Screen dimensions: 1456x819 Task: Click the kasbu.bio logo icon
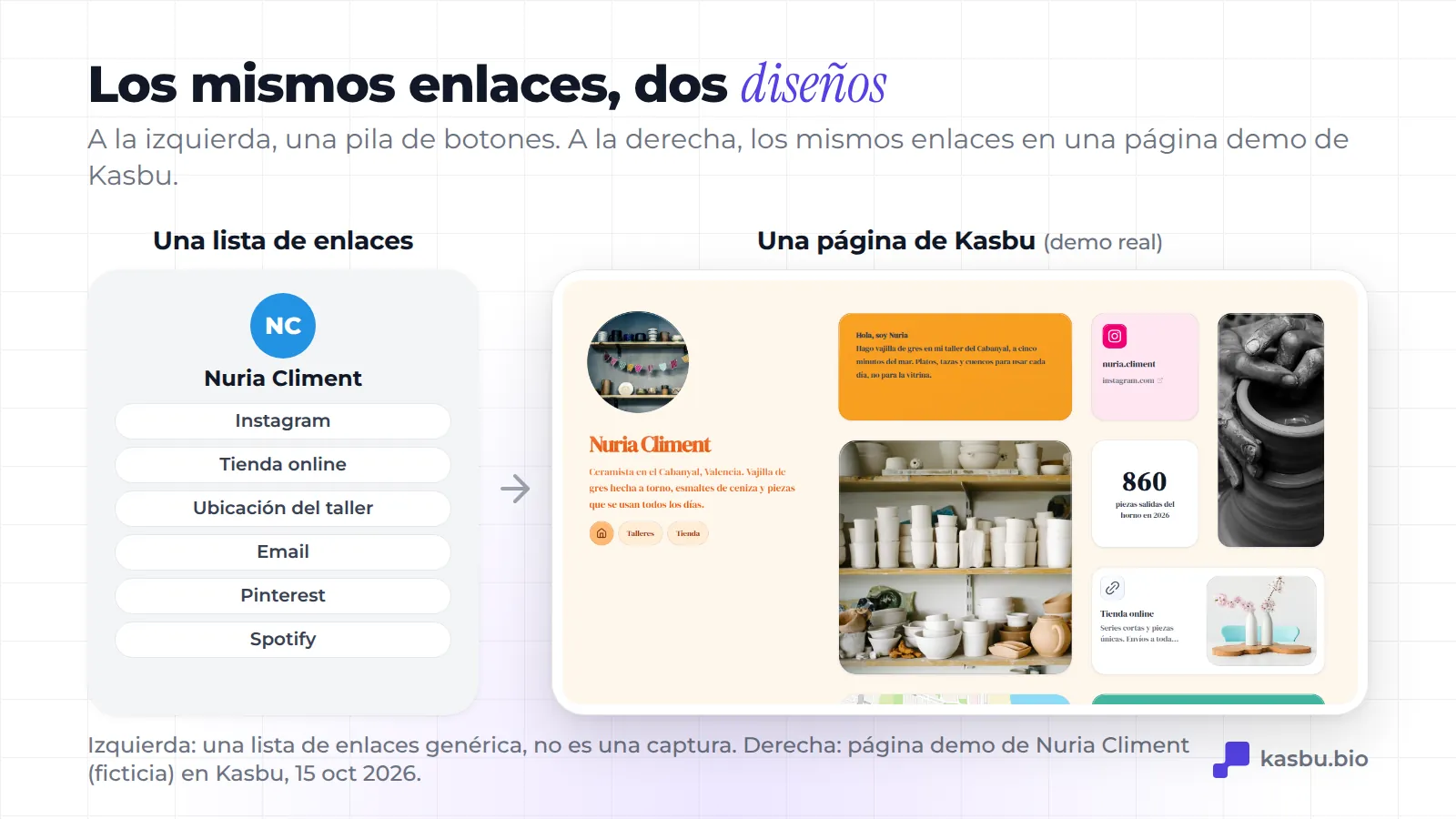pyautogui.click(x=1231, y=759)
